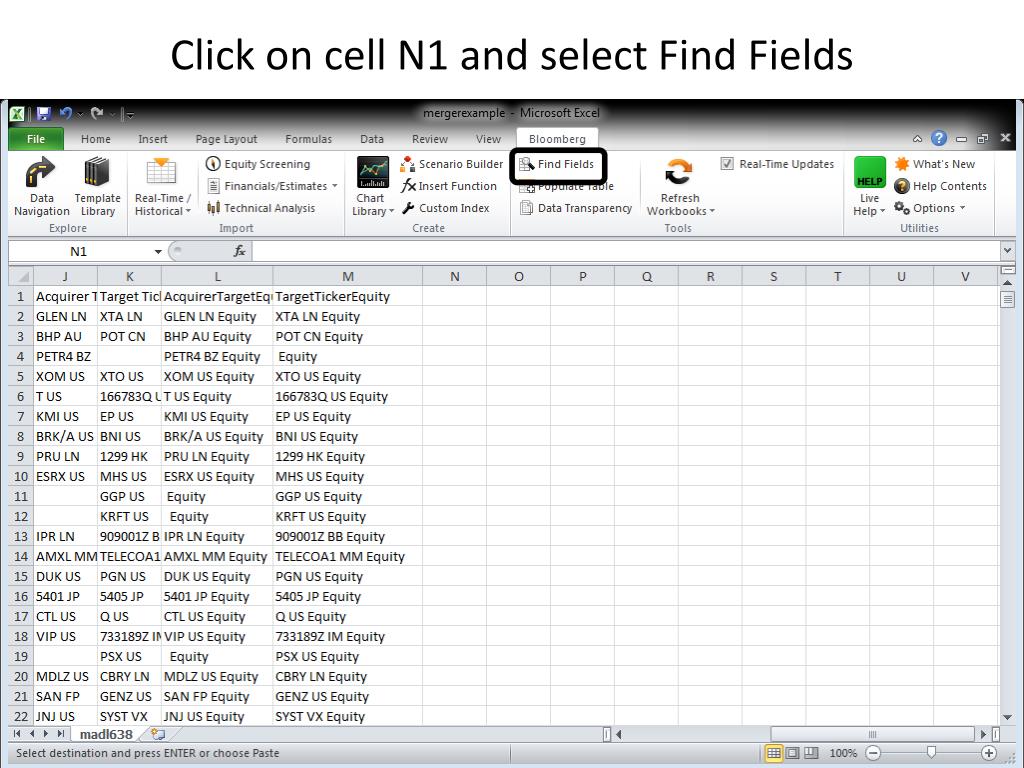1024x768 pixels.
Task: Click the Zoom Out minus button
Action: point(873,753)
